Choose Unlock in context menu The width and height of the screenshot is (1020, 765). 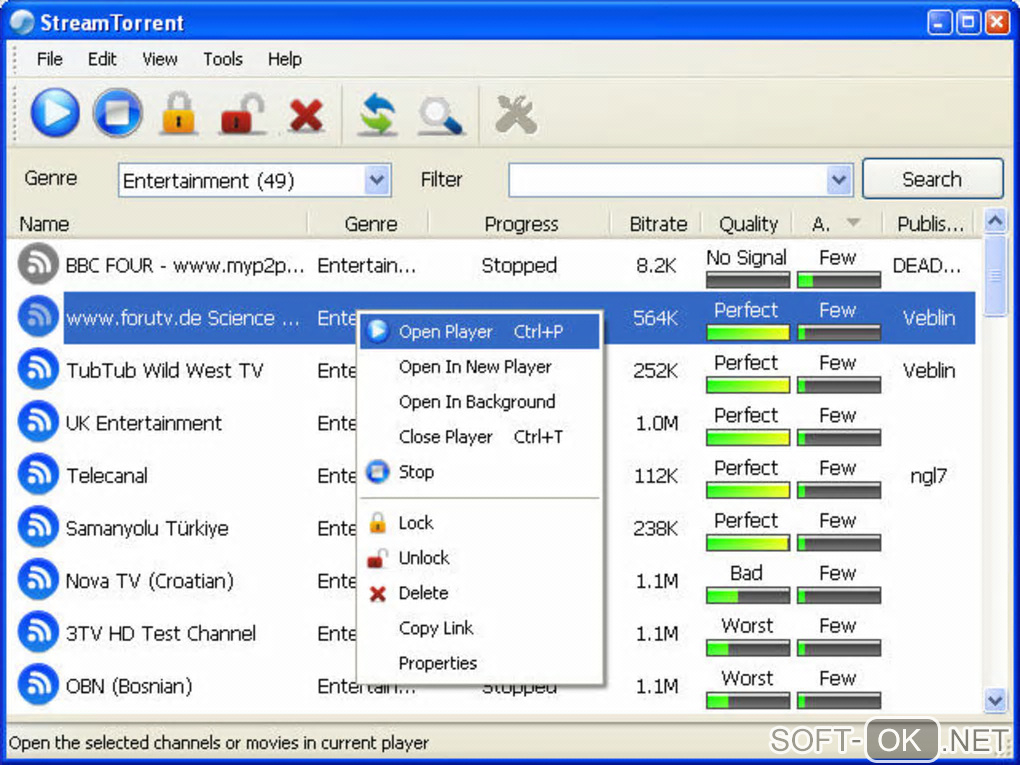click(479, 558)
